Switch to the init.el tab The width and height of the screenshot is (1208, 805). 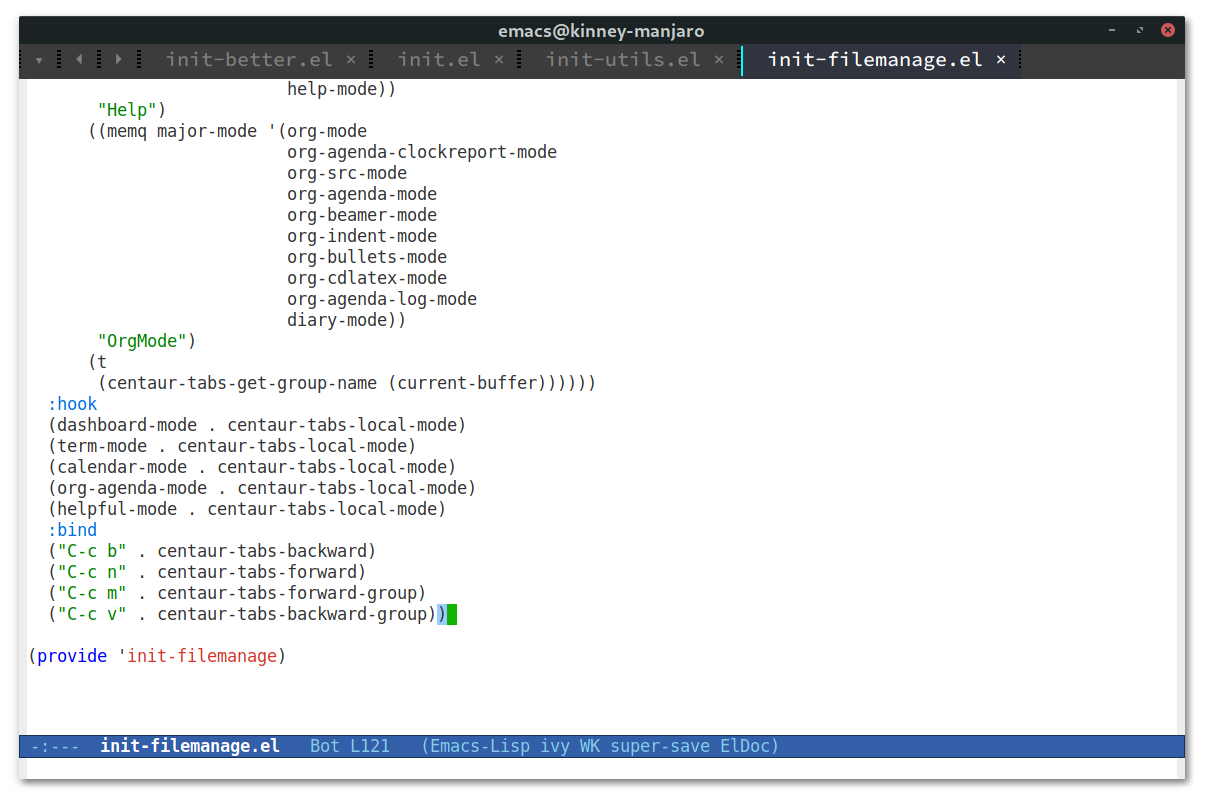point(438,60)
